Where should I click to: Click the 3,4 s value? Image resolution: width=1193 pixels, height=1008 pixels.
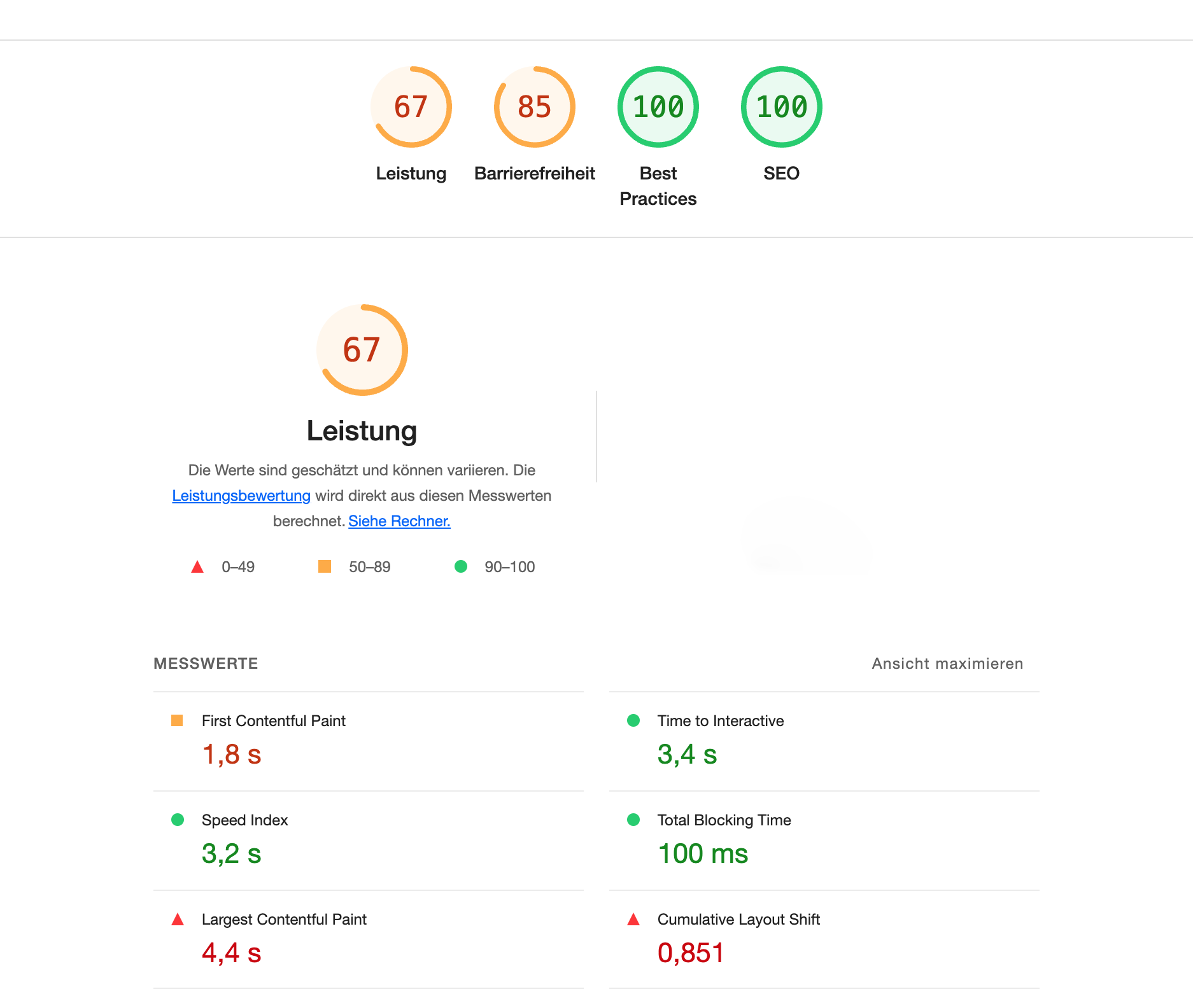pyautogui.click(x=688, y=755)
